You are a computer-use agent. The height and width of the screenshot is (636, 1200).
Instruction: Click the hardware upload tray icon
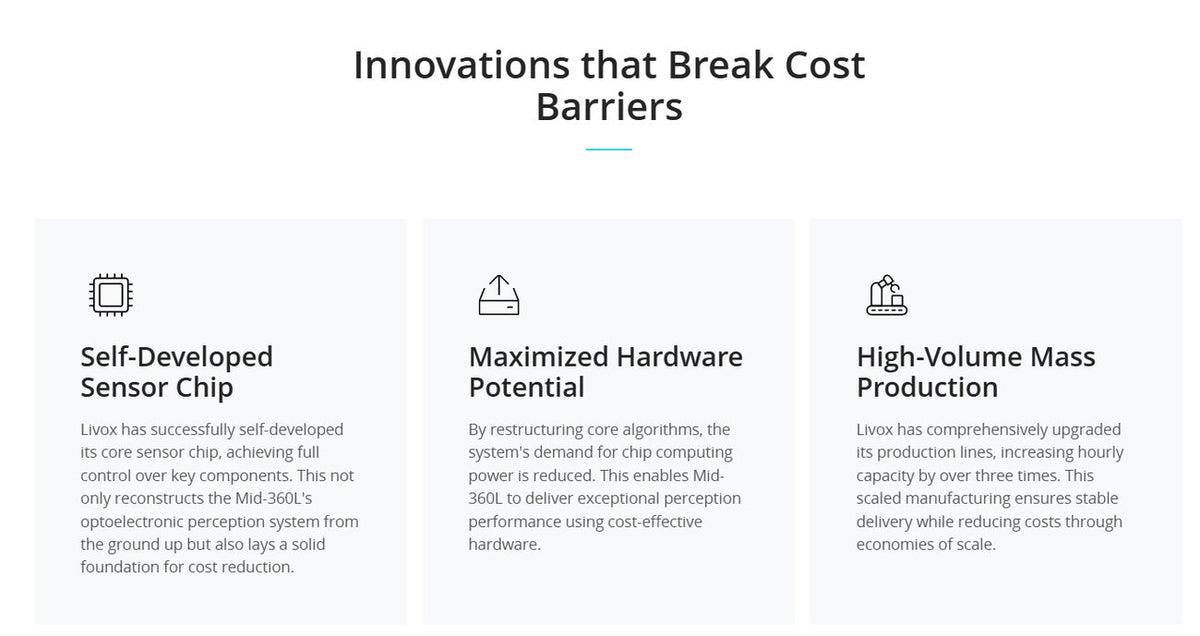coord(499,296)
